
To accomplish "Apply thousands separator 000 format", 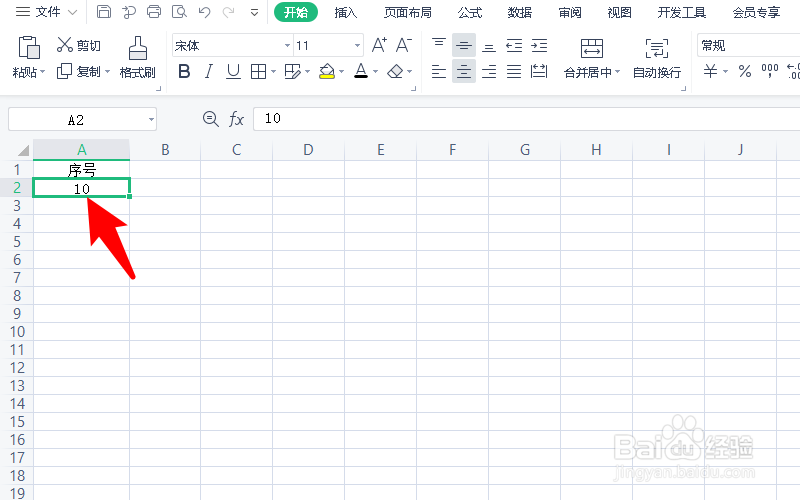I will pyautogui.click(x=770, y=71).
